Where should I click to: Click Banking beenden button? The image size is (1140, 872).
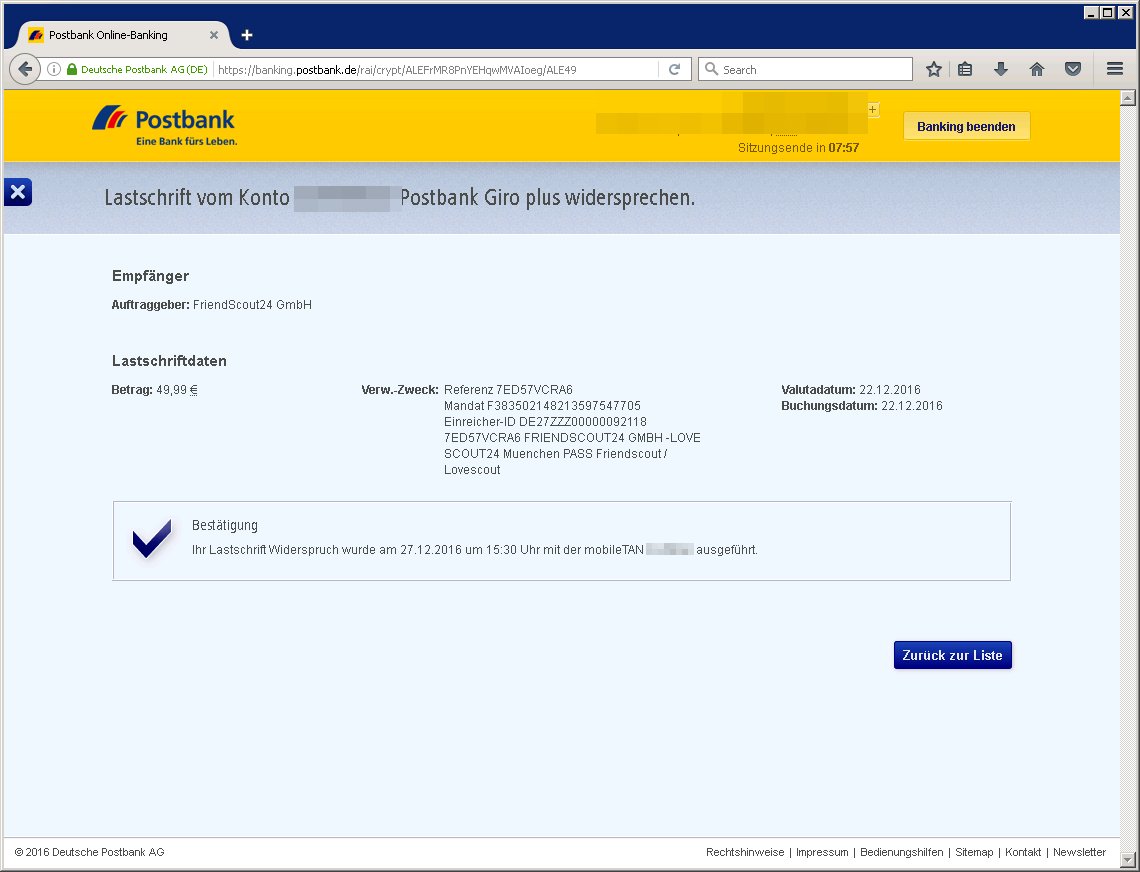click(966, 127)
